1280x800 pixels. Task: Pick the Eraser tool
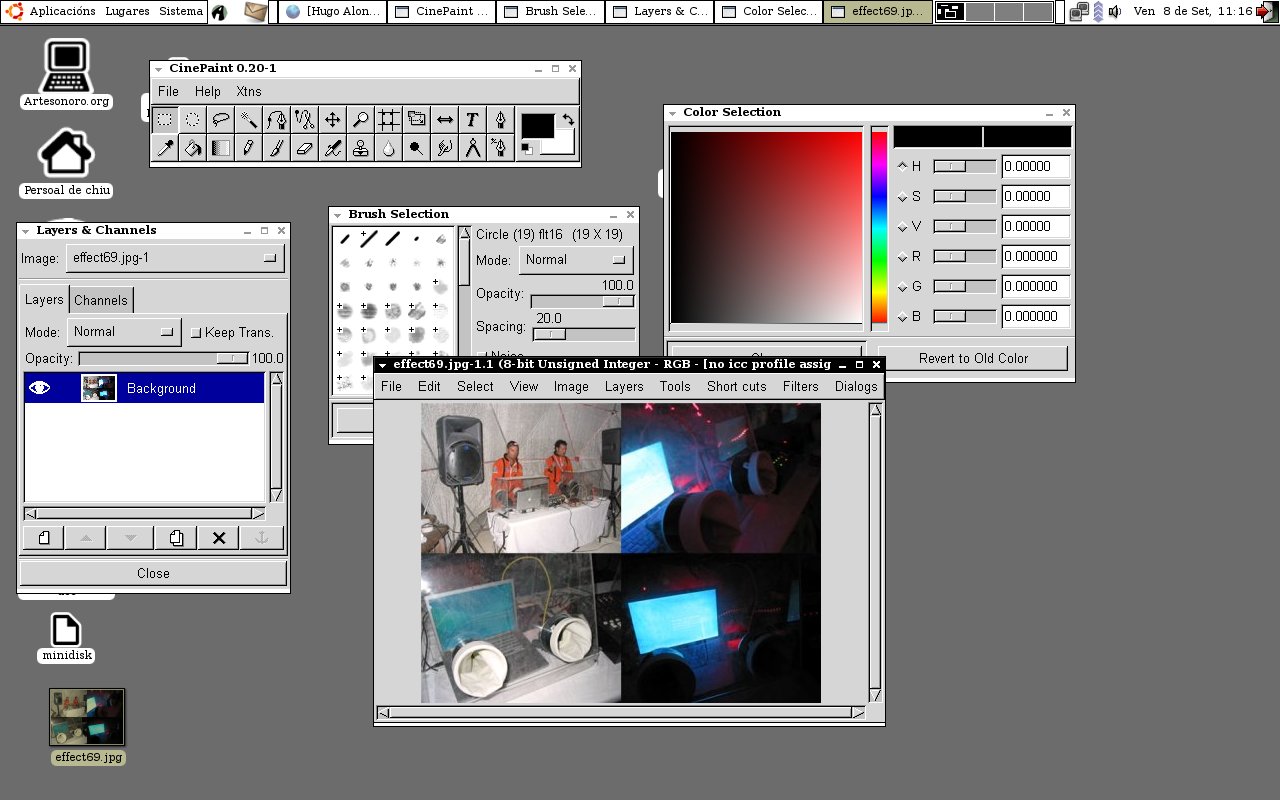[x=305, y=148]
